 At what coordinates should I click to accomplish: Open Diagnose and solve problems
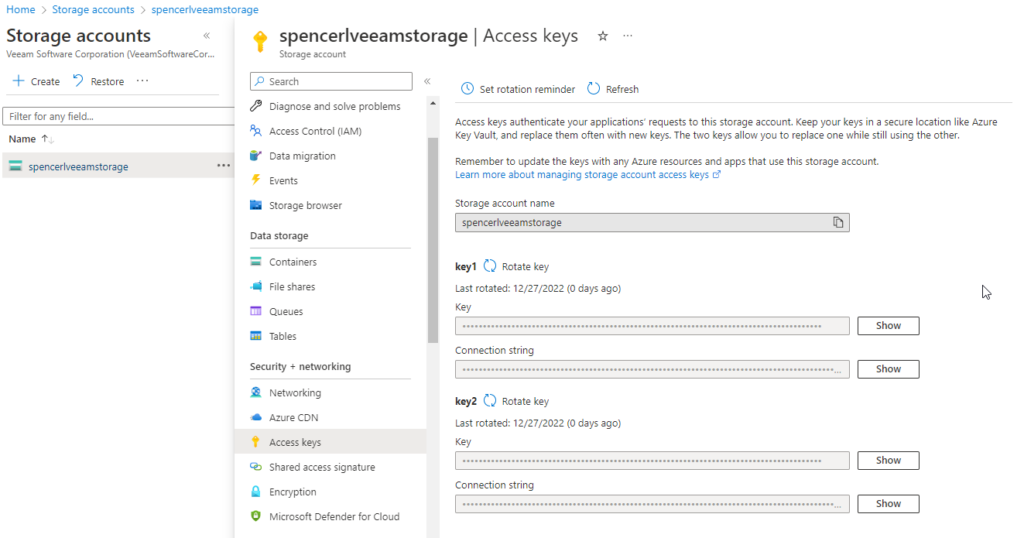(334, 106)
